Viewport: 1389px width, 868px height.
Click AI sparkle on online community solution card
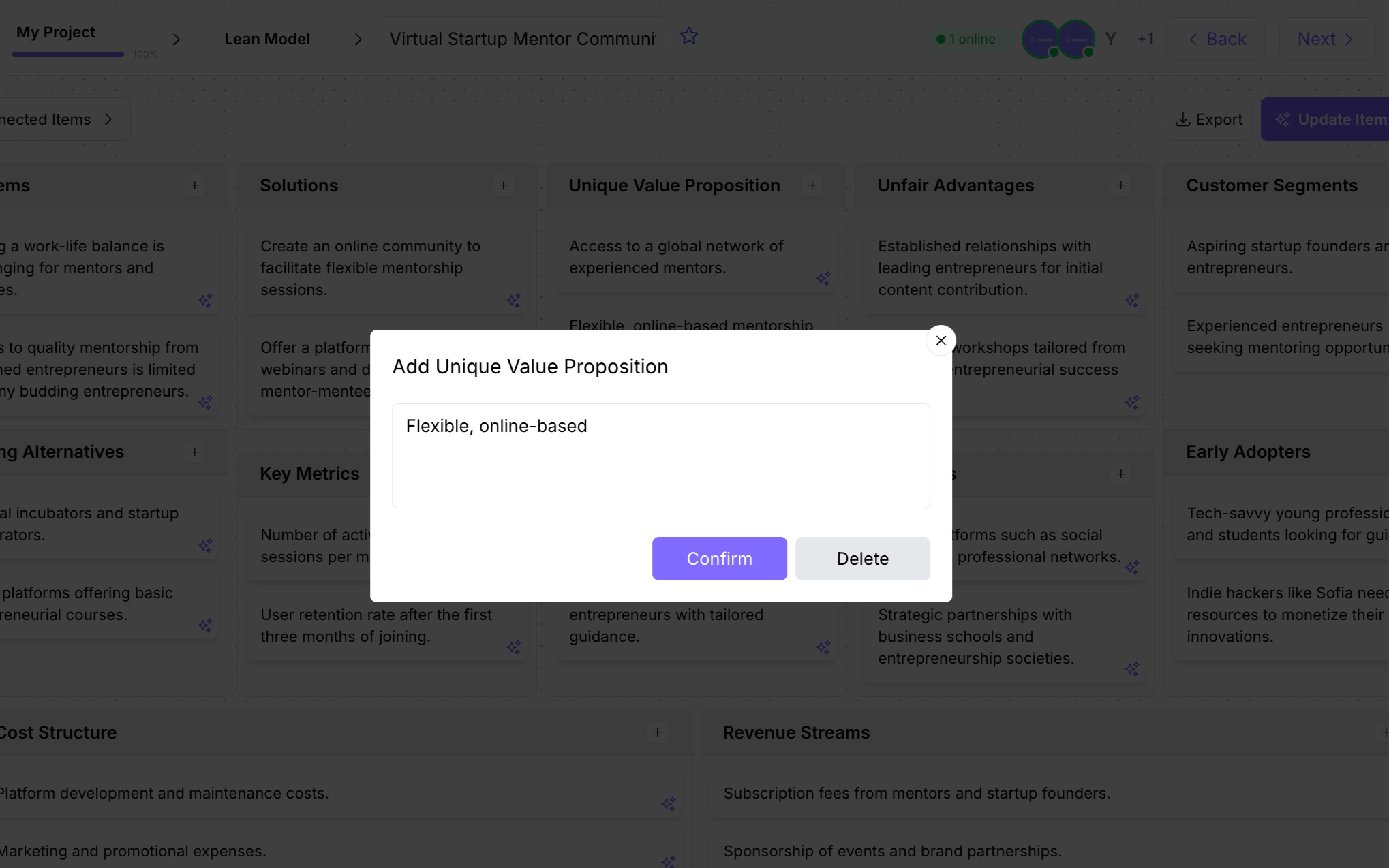(x=514, y=300)
